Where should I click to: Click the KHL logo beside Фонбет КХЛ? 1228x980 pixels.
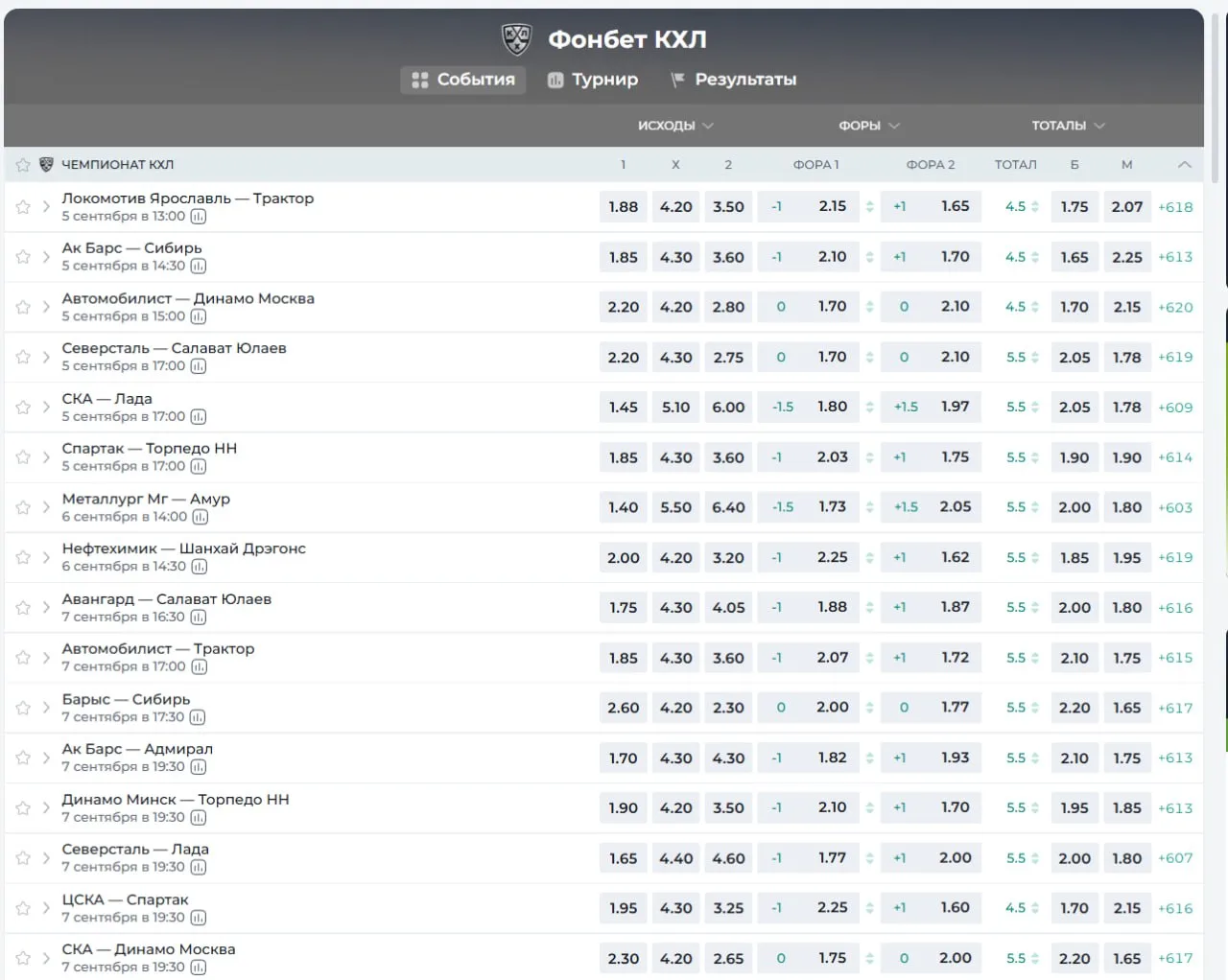[517, 39]
